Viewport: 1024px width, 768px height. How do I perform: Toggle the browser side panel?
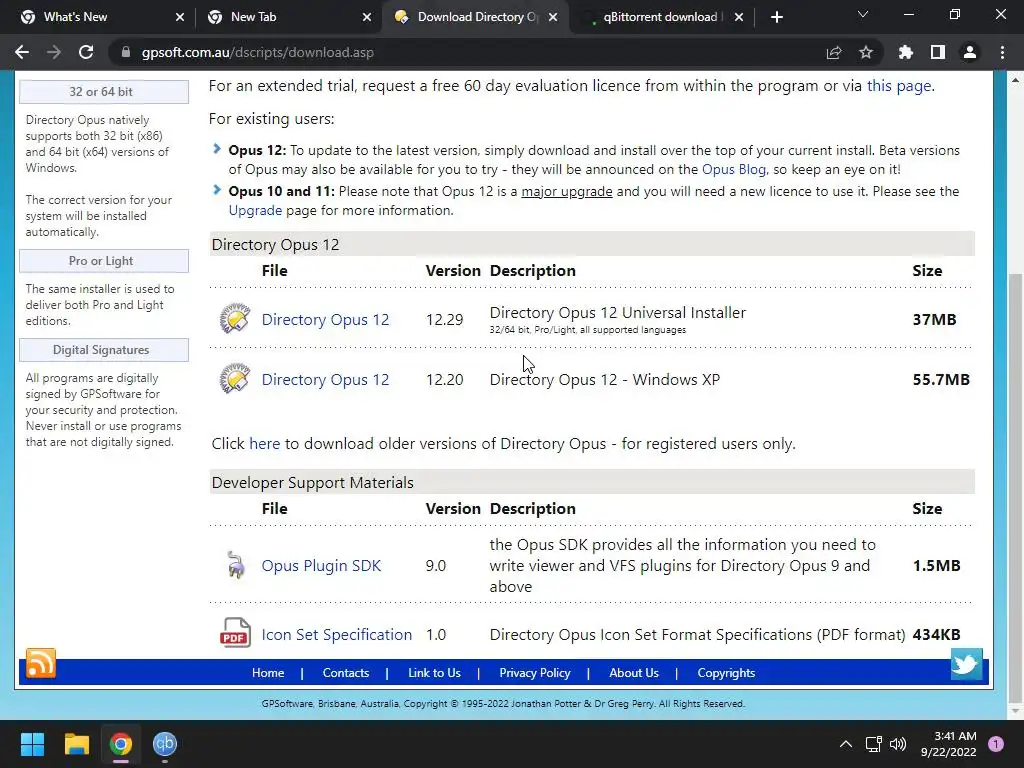tap(938, 52)
